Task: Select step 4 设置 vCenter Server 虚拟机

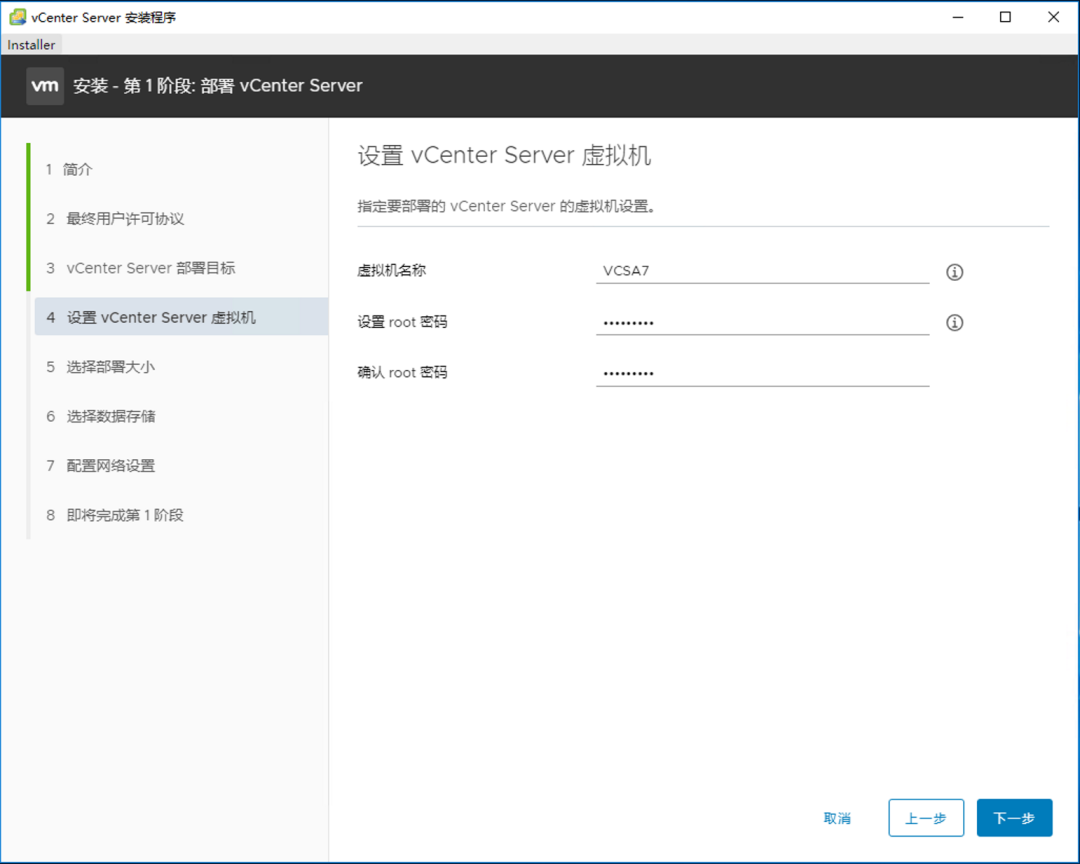Action: (x=180, y=317)
